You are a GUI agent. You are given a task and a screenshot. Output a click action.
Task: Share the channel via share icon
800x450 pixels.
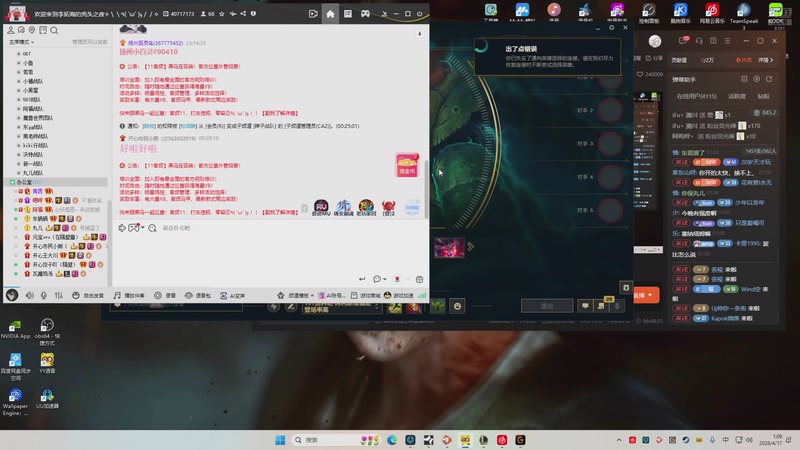tap(243, 14)
